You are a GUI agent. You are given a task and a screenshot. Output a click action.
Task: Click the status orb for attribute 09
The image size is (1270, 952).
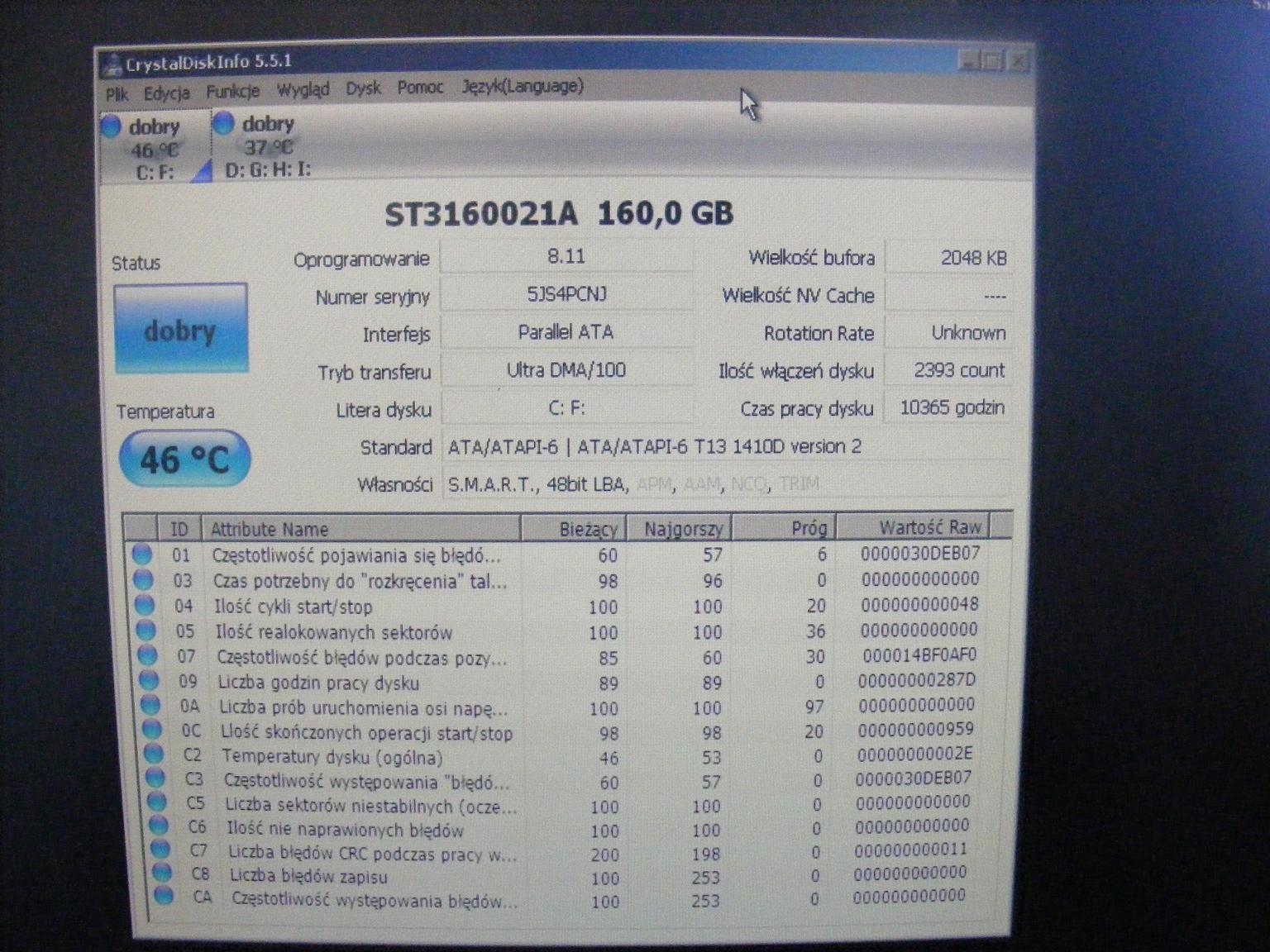(x=150, y=681)
